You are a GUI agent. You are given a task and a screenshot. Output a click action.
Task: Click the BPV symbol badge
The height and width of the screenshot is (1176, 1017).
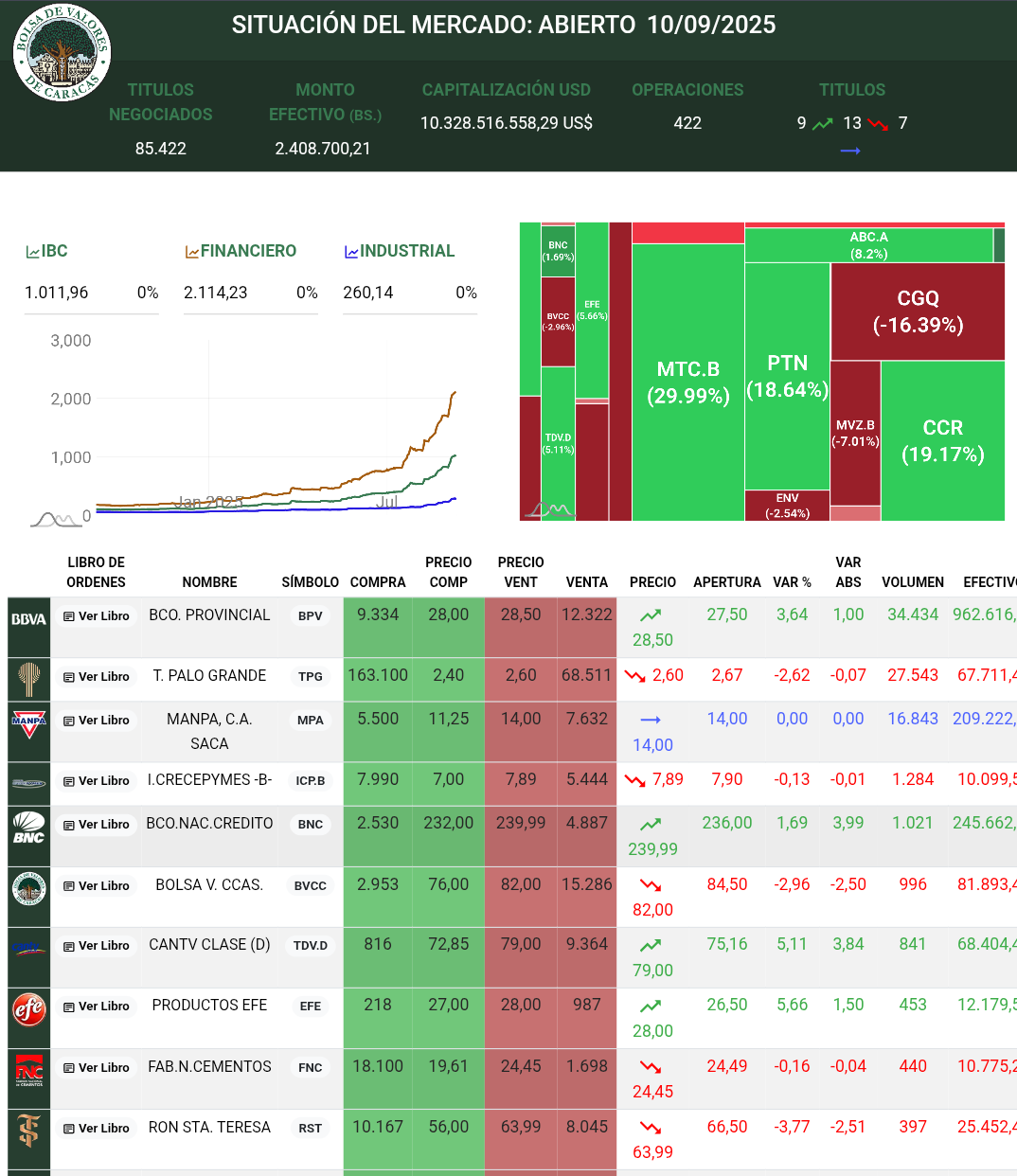tap(311, 615)
